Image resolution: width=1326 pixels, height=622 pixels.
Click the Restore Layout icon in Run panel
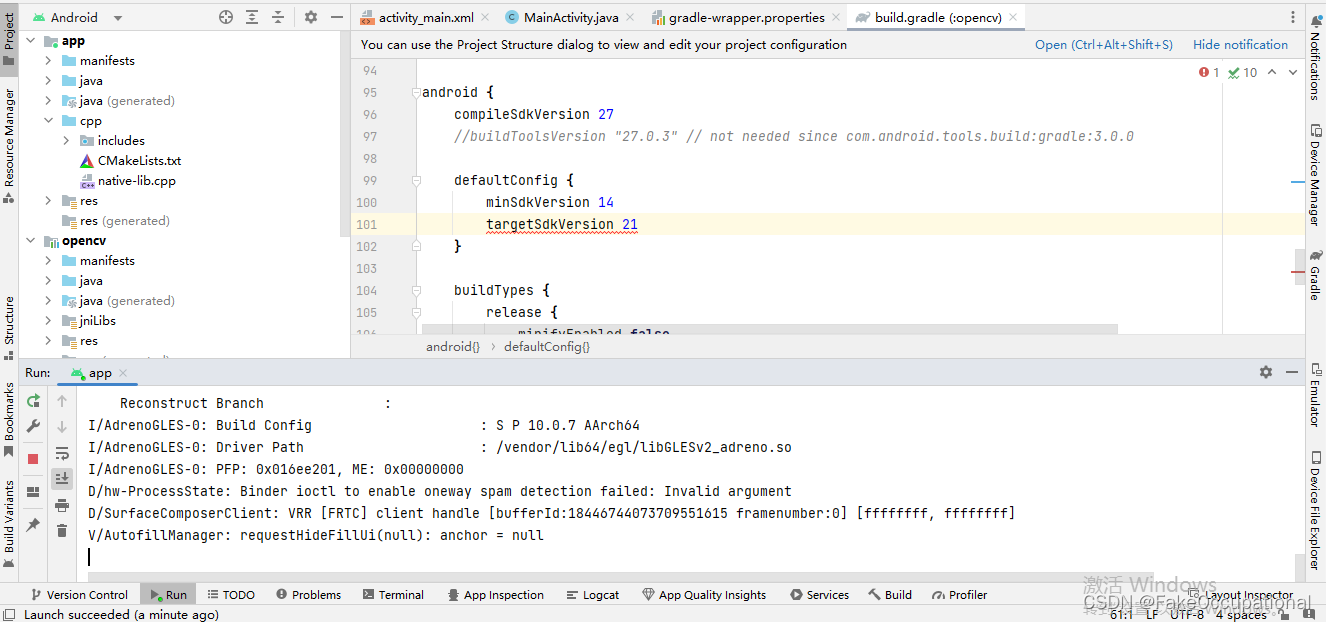click(x=33, y=492)
